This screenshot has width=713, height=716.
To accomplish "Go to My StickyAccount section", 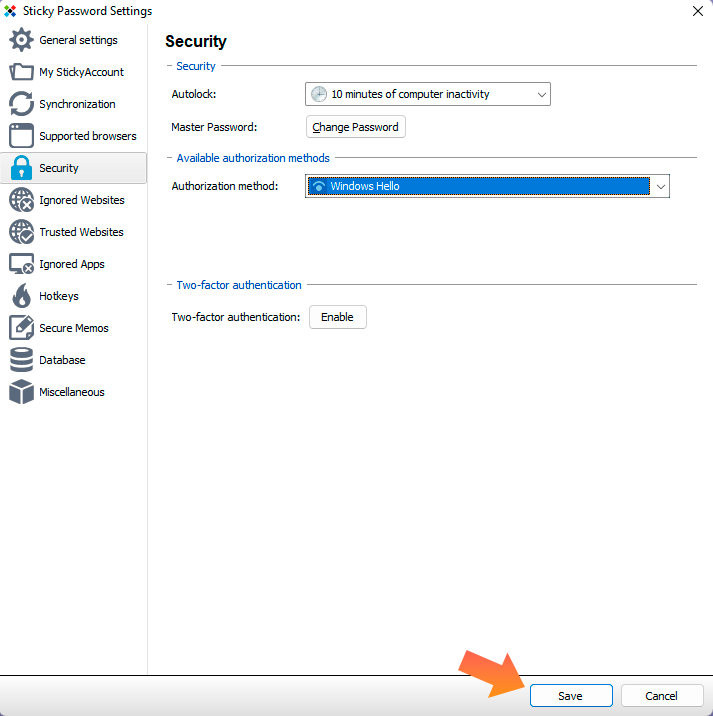I will coord(81,72).
